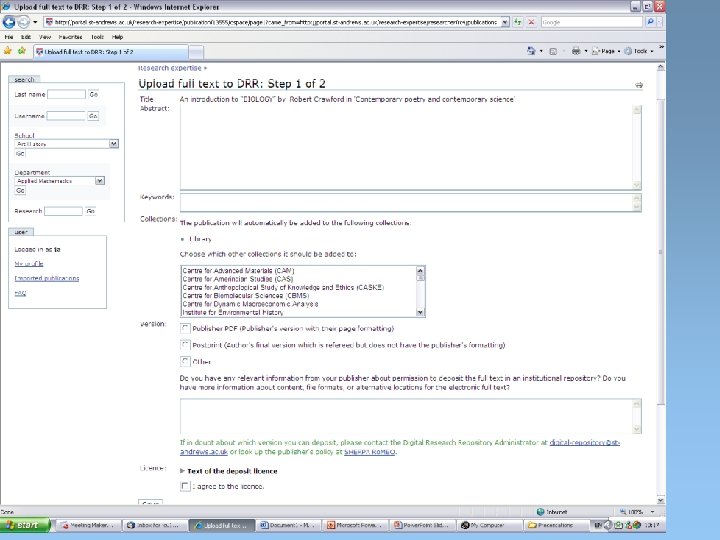Image resolution: width=720 pixels, height=540 pixels.
Task: Switch to PowerPoint Slide Show taskbar item
Action: [x=422, y=525]
